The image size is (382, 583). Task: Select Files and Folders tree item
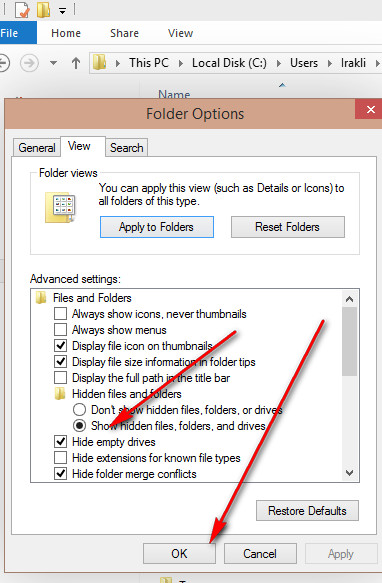(x=92, y=298)
